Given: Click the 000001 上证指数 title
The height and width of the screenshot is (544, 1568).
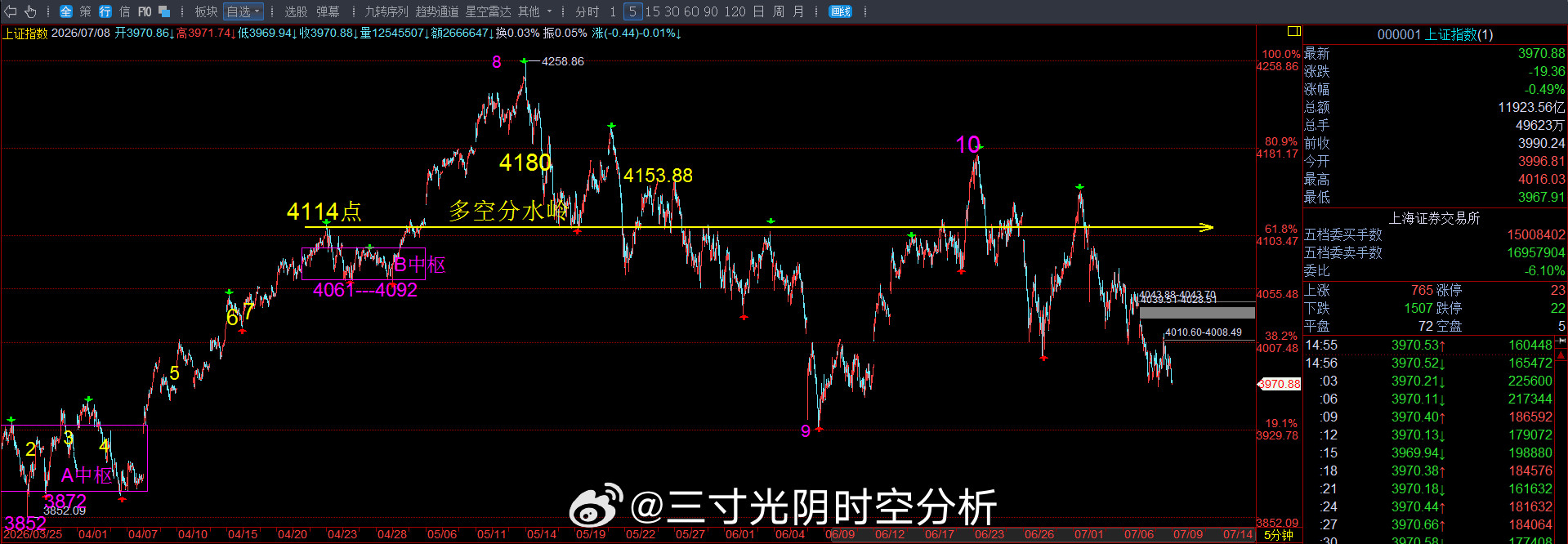Looking at the screenshot, I should 1435,34.
